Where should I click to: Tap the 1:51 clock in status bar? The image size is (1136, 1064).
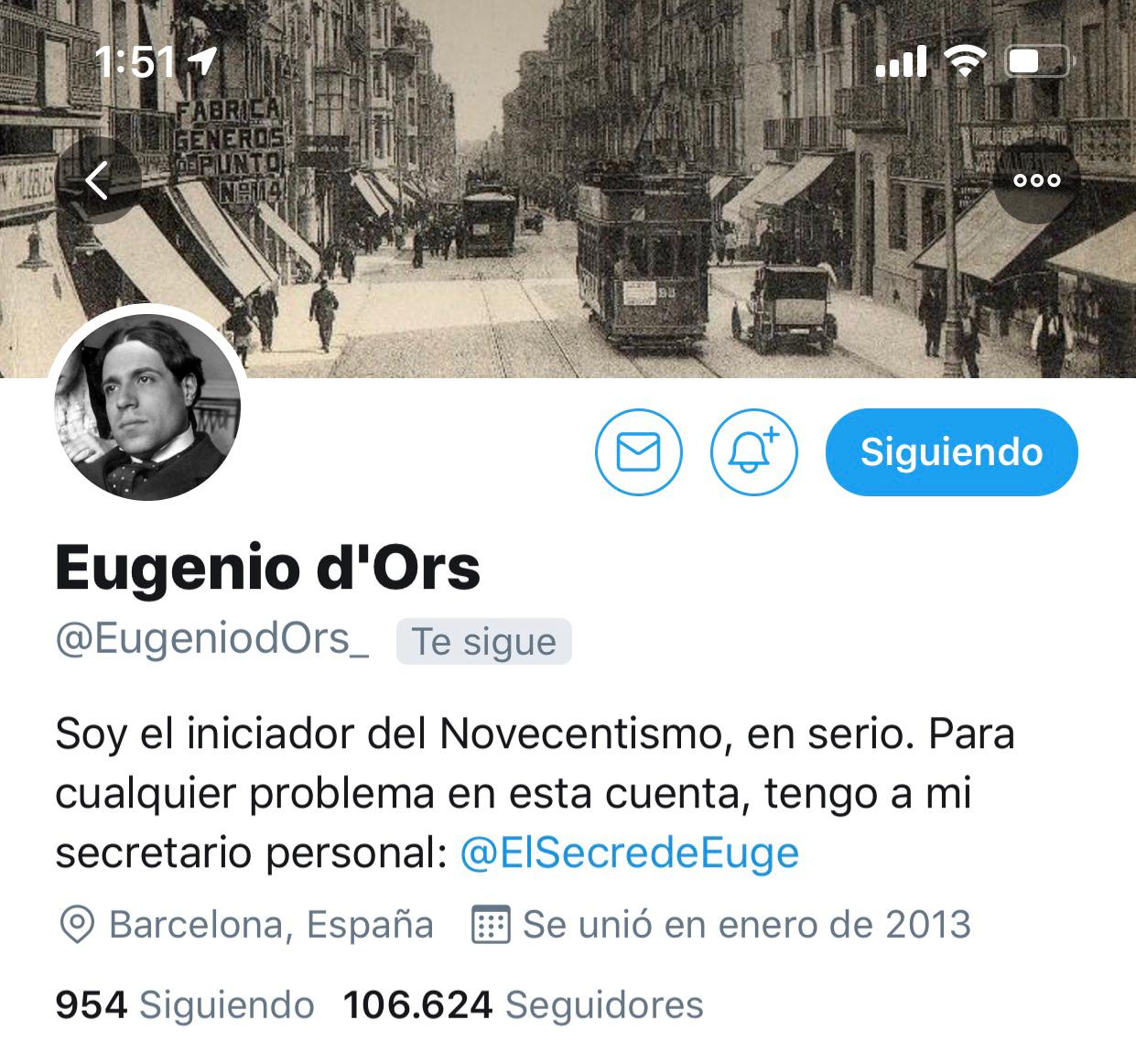coord(135,62)
